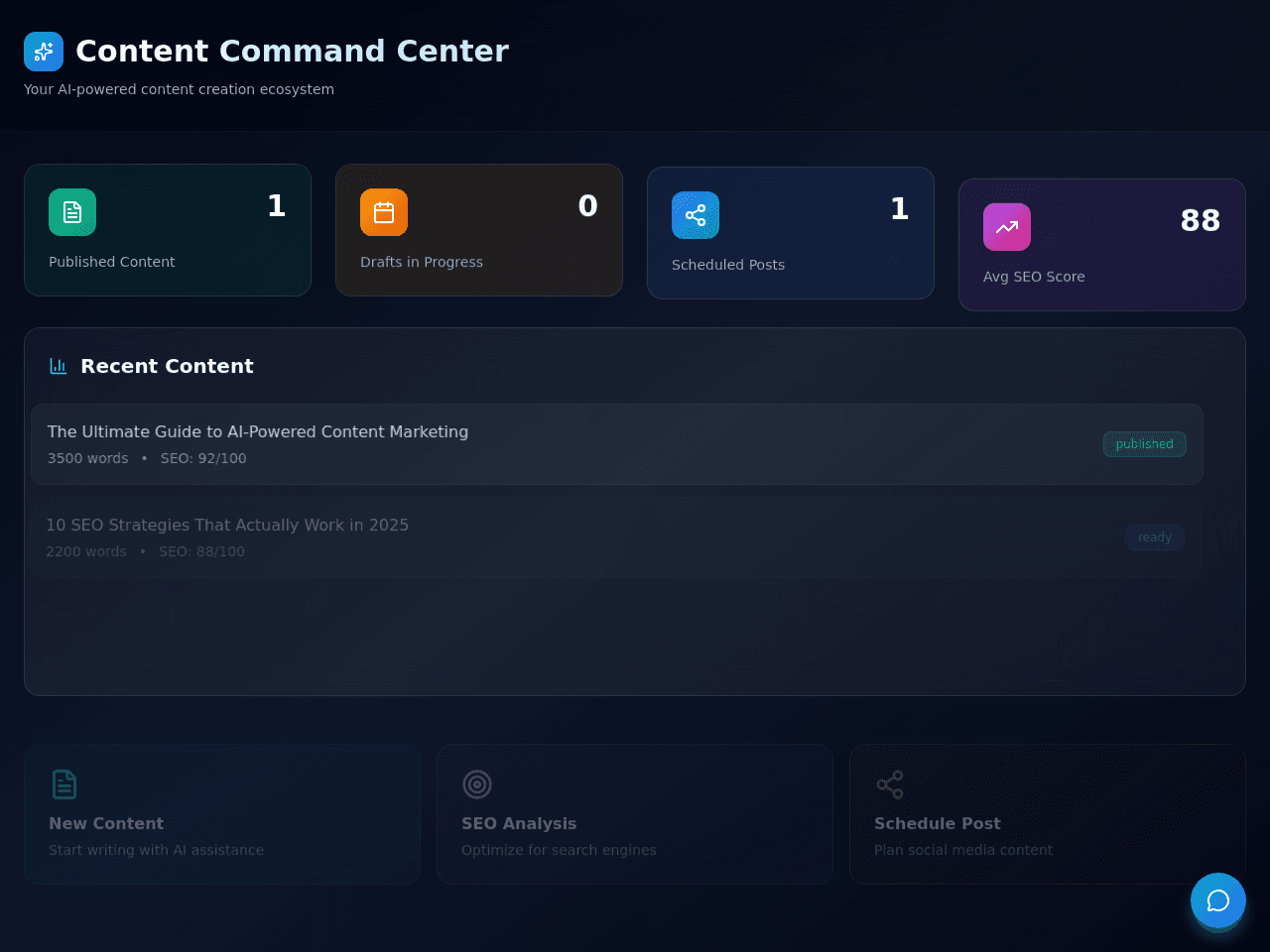Click the published status badge
The width and height of the screenshot is (1270, 952).
click(1144, 444)
